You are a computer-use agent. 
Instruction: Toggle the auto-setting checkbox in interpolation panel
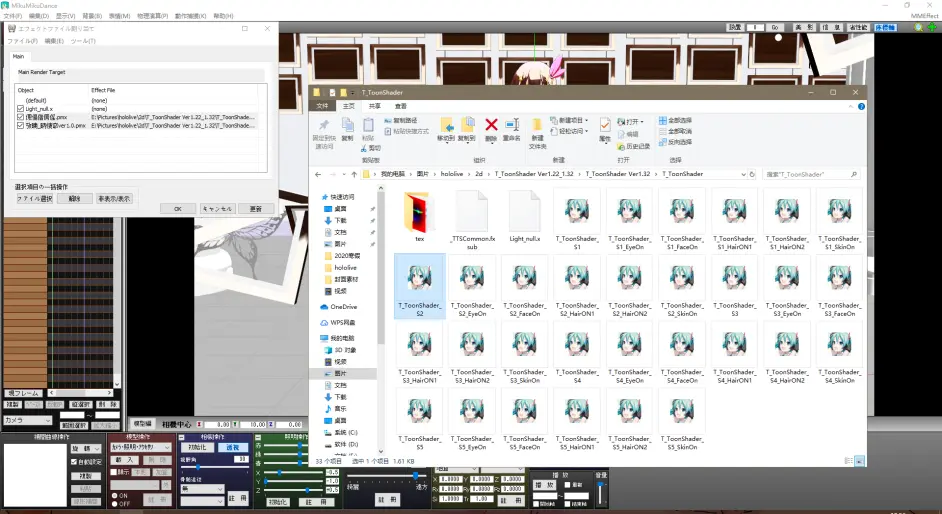point(74,462)
